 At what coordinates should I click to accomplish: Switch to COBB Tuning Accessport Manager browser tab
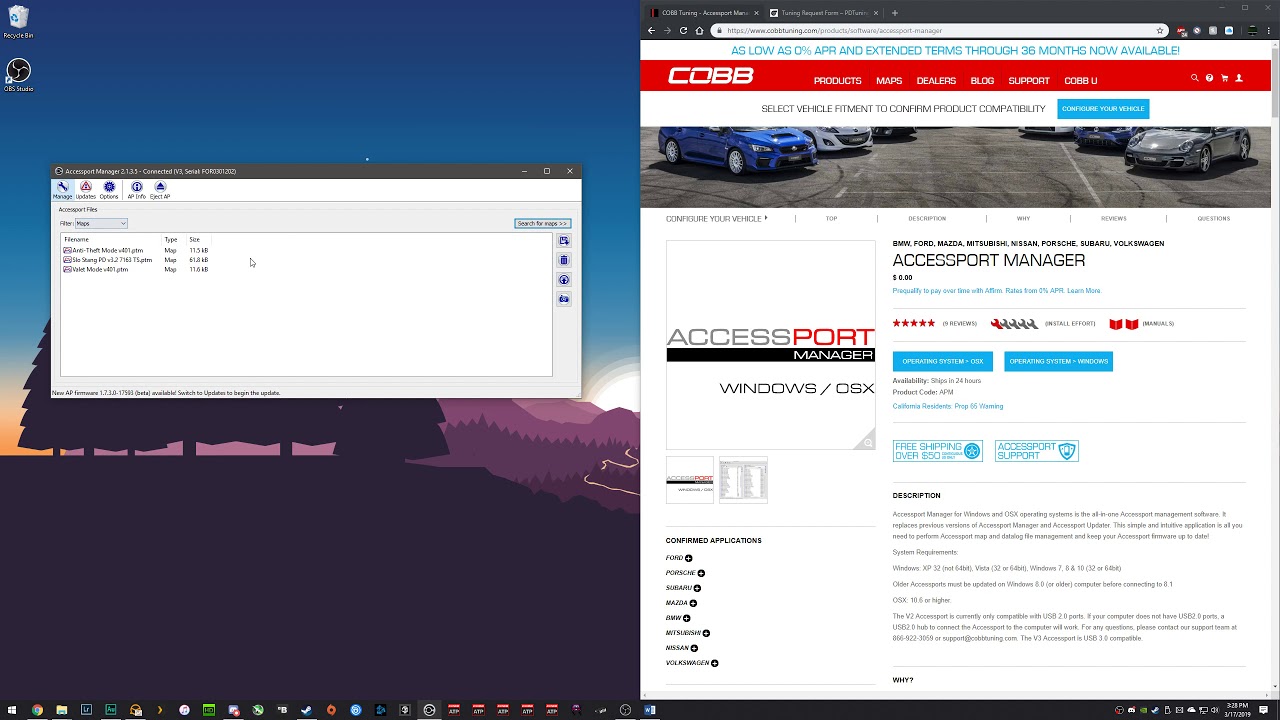(704, 13)
